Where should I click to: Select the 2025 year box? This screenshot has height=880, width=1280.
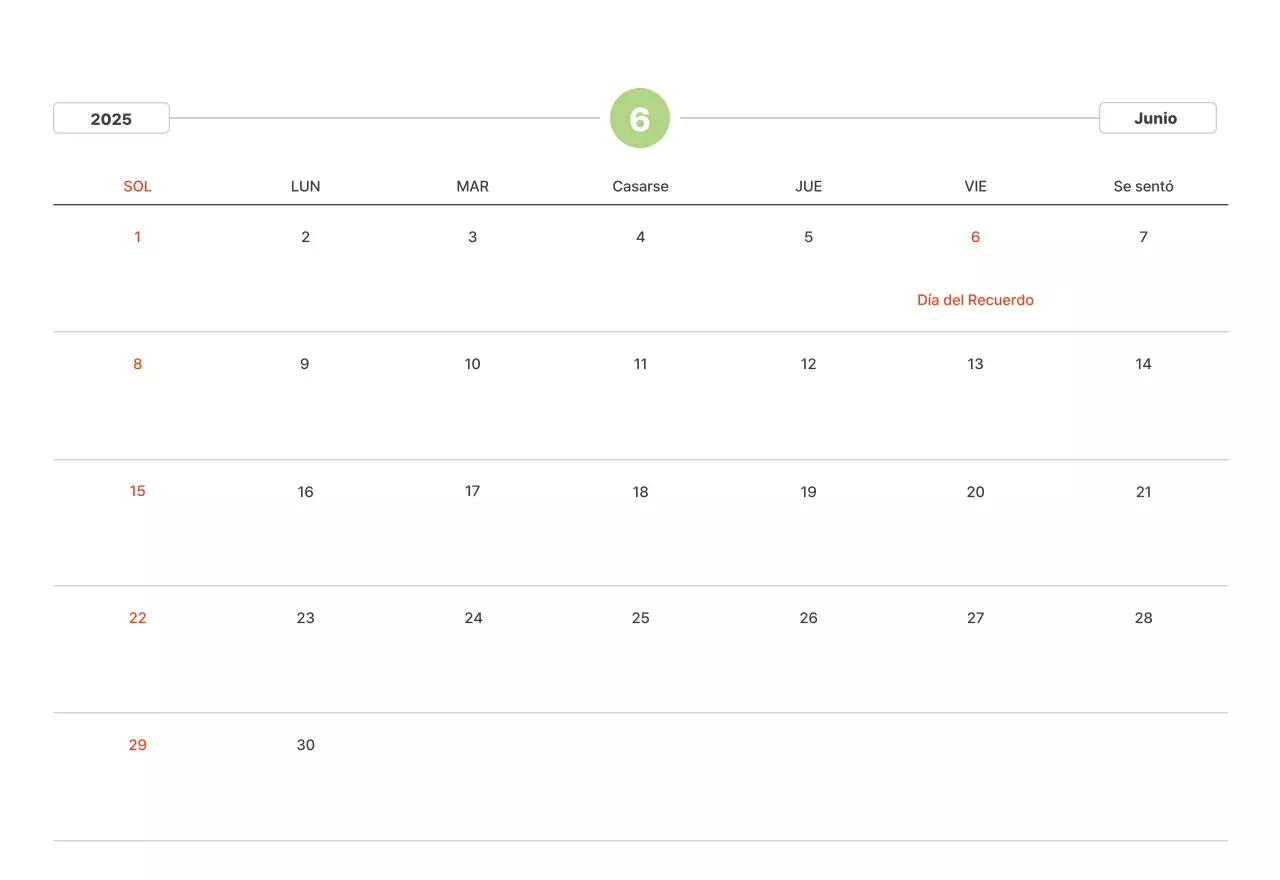point(111,118)
